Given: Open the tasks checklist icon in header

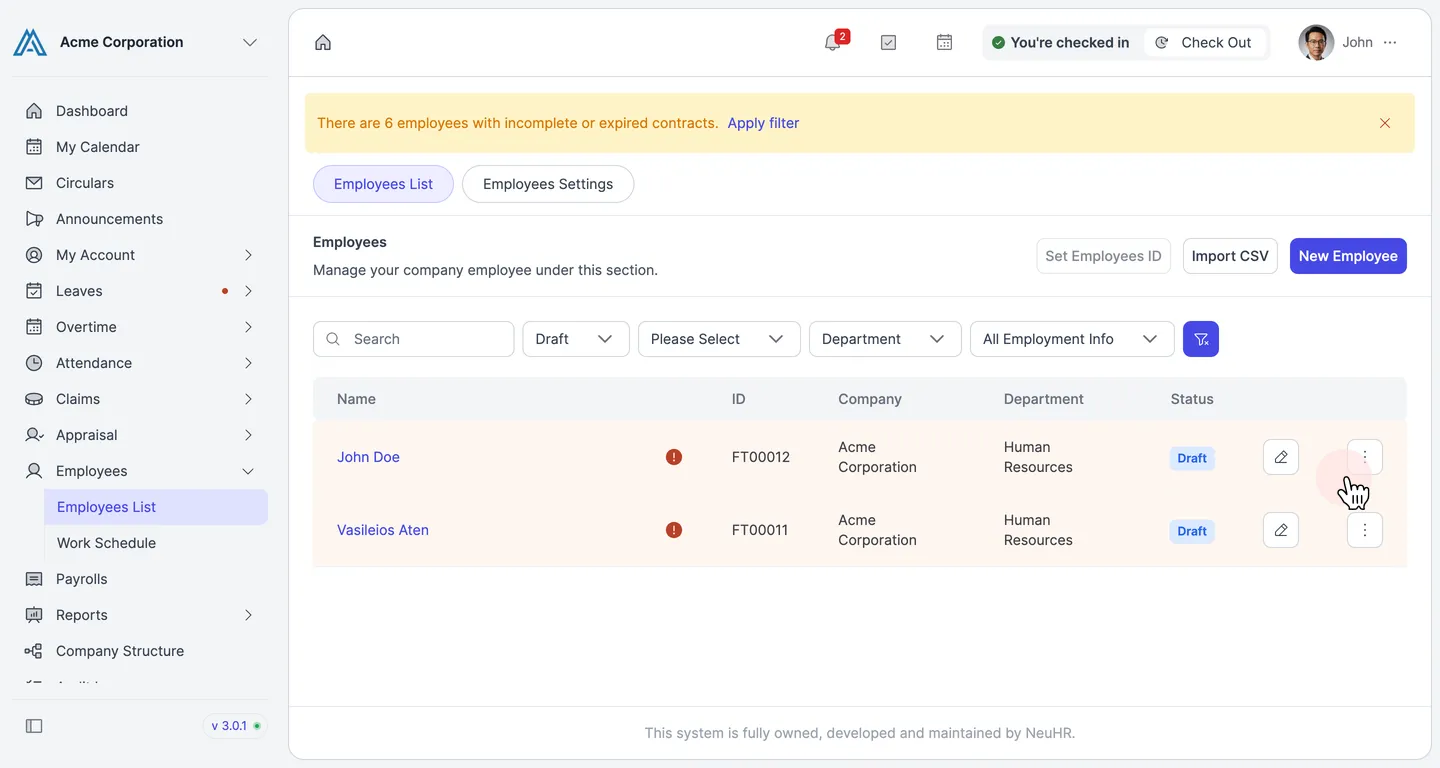Looking at the screenshot, I should pyautogui.click(x=888, y=42).
